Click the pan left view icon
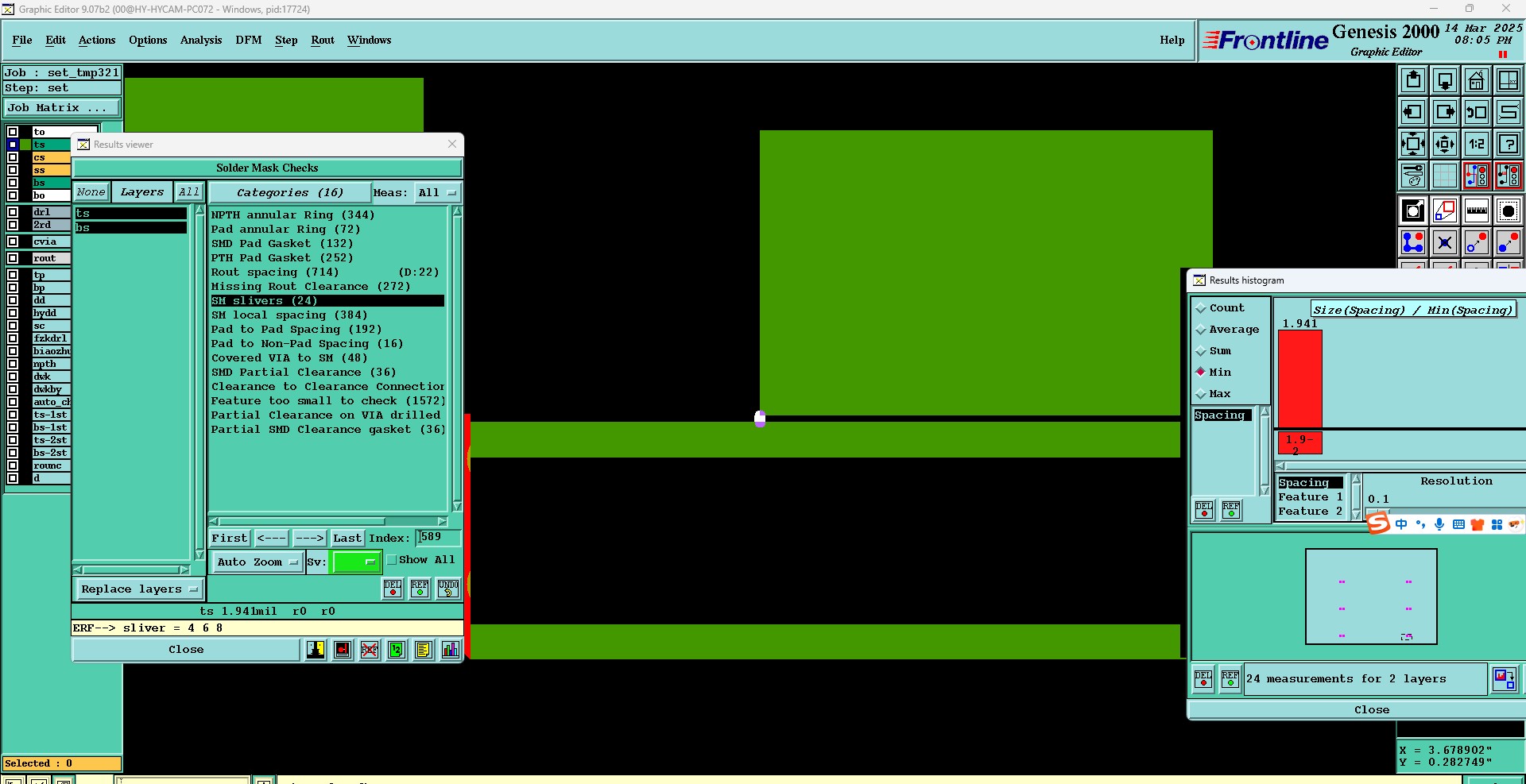 [1413, 112]
